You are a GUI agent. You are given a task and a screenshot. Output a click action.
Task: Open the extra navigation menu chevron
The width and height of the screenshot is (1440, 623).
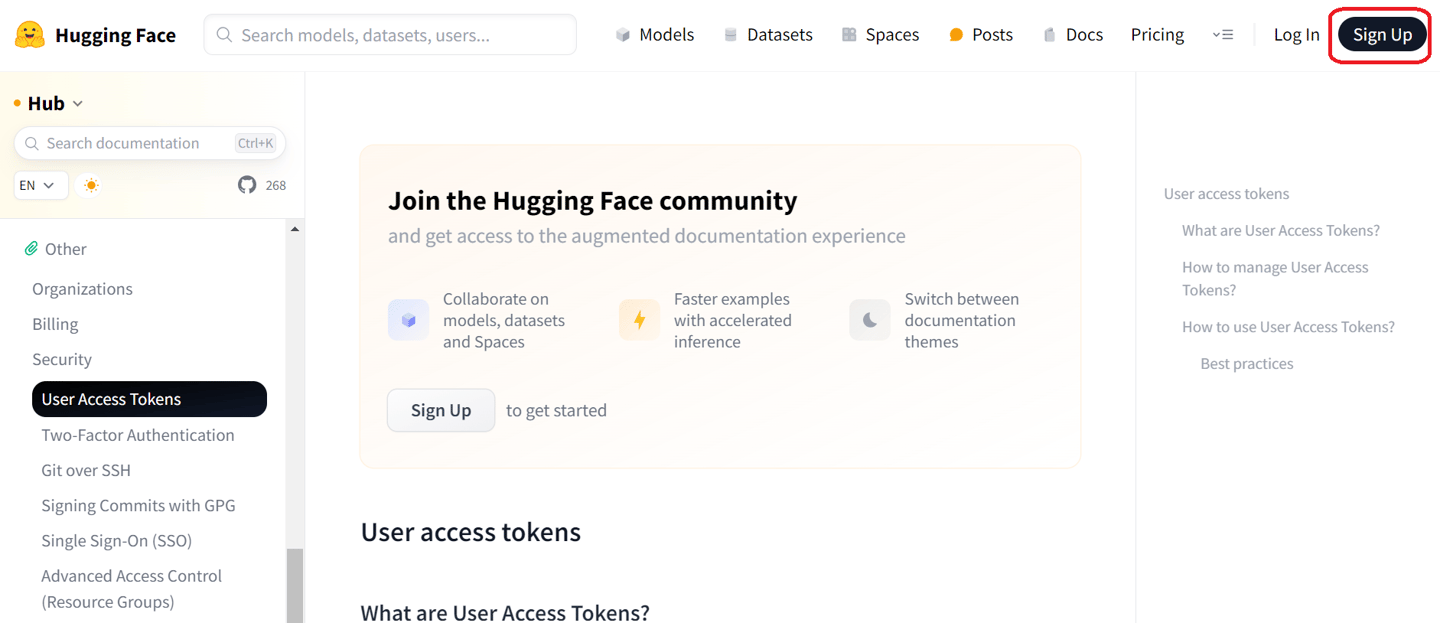[1222, 35]
